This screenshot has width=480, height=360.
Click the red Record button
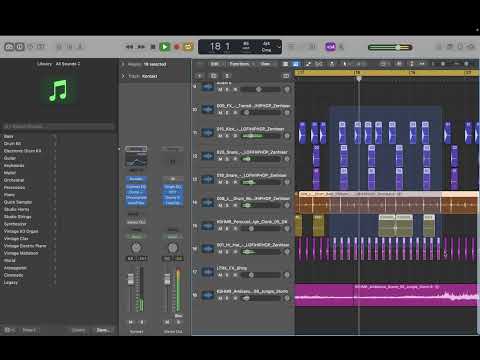pyautogui.click(x=177, y=47)
